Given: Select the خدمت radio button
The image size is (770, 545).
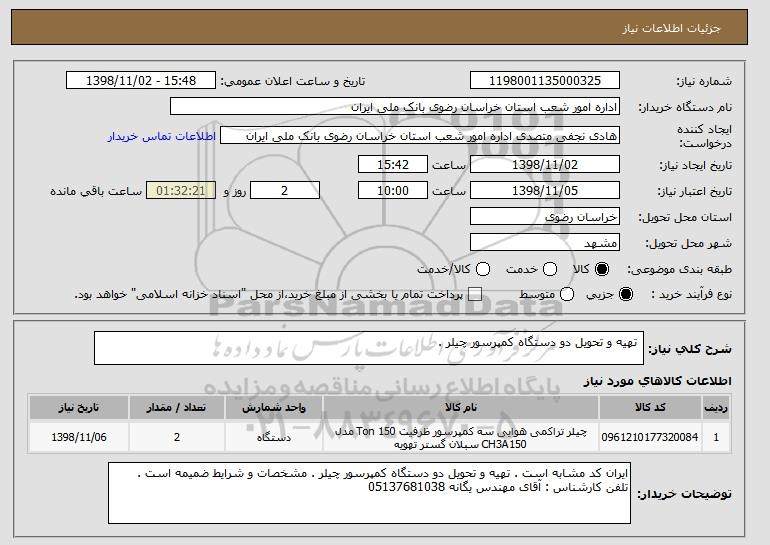Looking at the screenshot, I should 550,269.
